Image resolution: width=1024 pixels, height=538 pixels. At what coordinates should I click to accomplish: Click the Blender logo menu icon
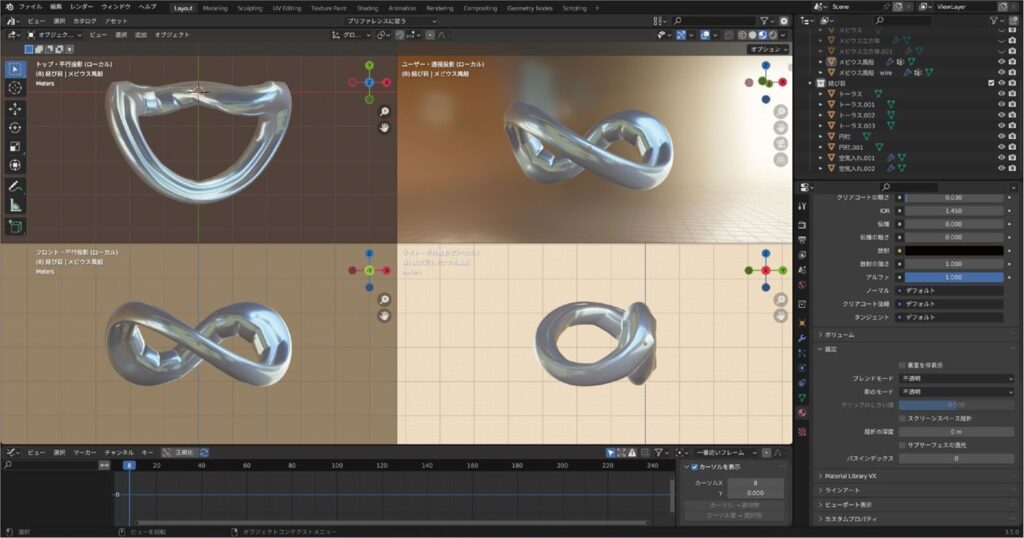point(9,7)
